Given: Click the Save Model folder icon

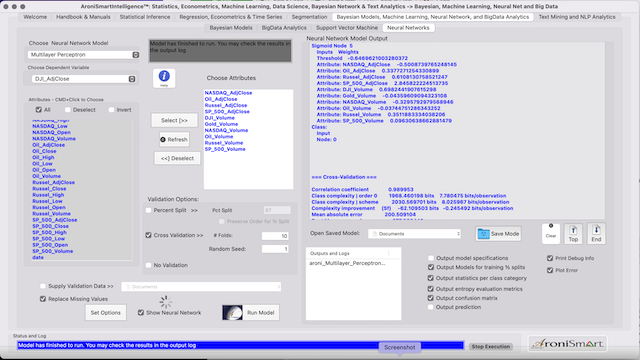Looking at the screenshot, I should 483,234.
